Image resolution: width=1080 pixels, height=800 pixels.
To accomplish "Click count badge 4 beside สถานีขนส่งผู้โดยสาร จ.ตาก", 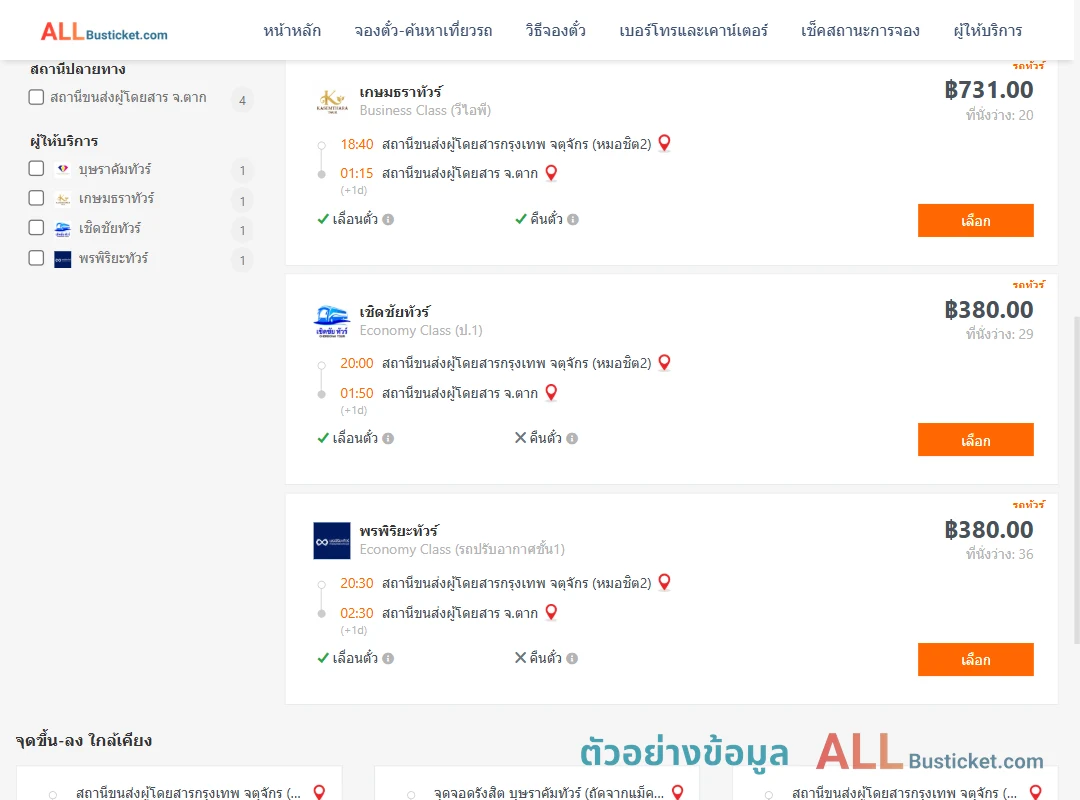I will click(242, 101).
